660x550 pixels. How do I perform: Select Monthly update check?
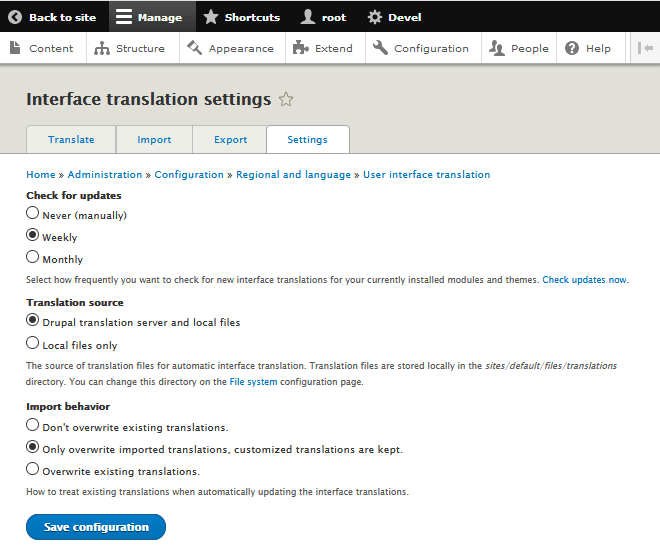coord(32,257)
